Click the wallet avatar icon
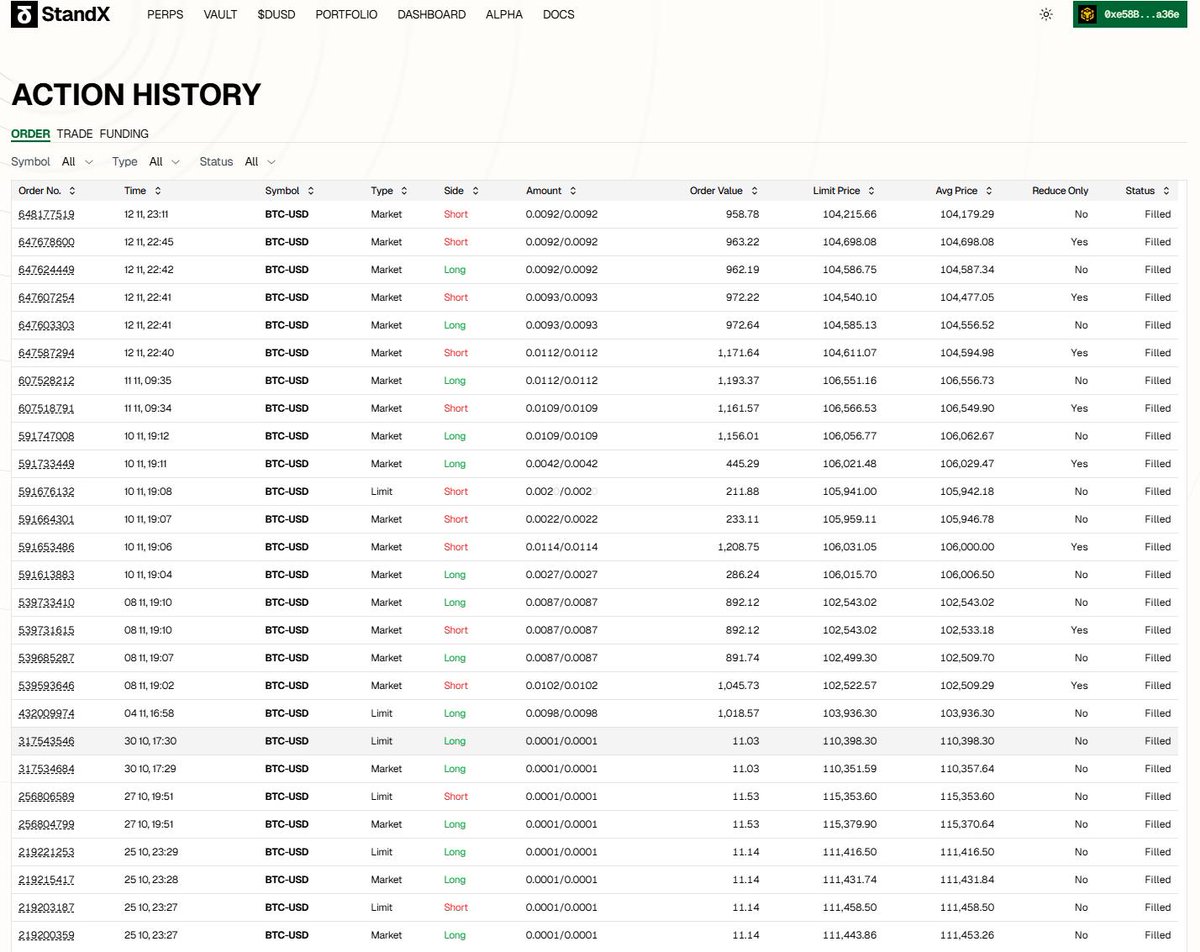This screenshot has width=1200, height=952. tap(1088, 15)
